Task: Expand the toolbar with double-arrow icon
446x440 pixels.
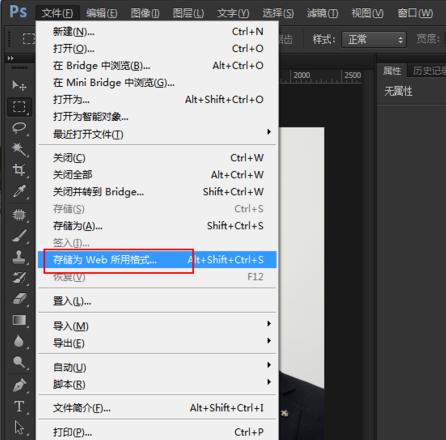Action: [x=11, y=58]
